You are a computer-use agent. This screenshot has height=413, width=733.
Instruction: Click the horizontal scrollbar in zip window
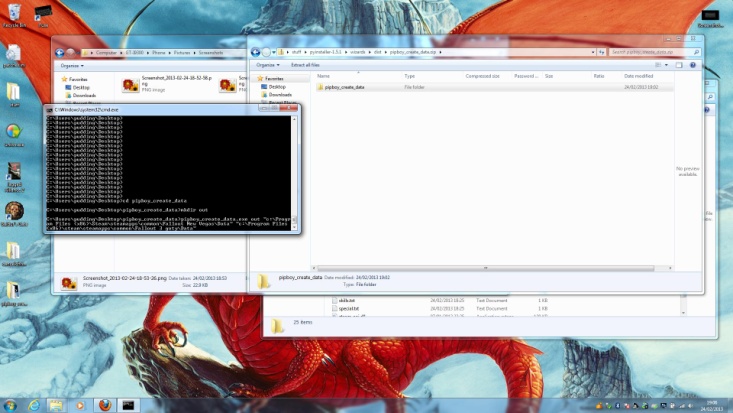tap(485, 268)
